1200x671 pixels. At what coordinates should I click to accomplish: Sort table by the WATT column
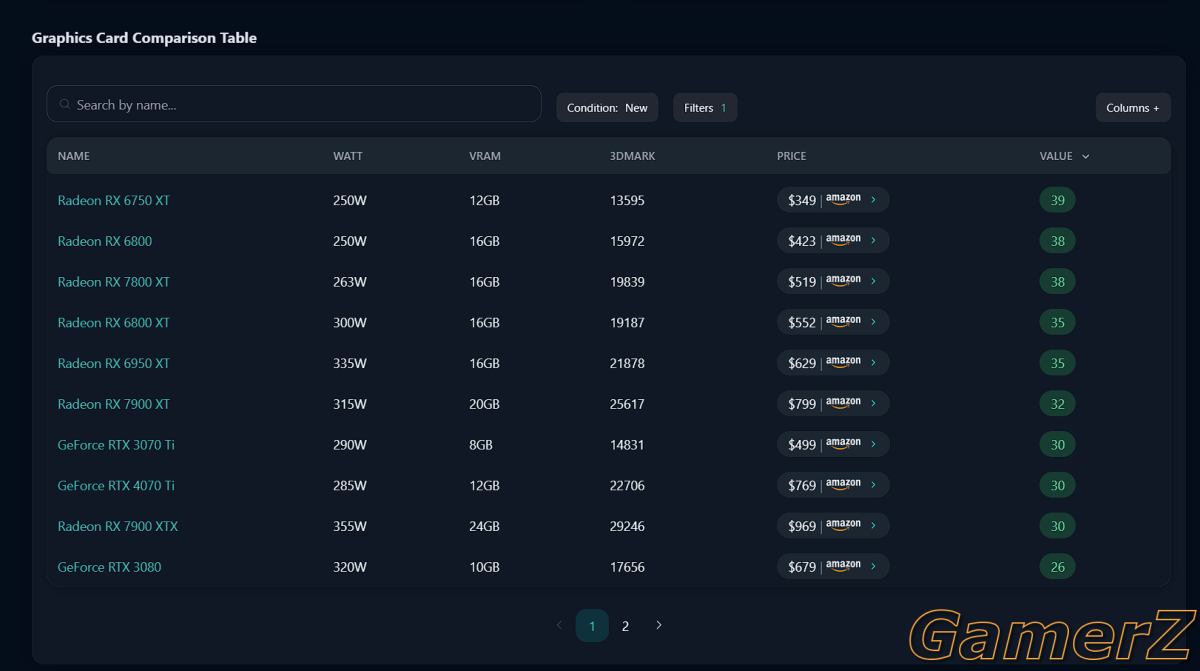(x=348, y=156)
